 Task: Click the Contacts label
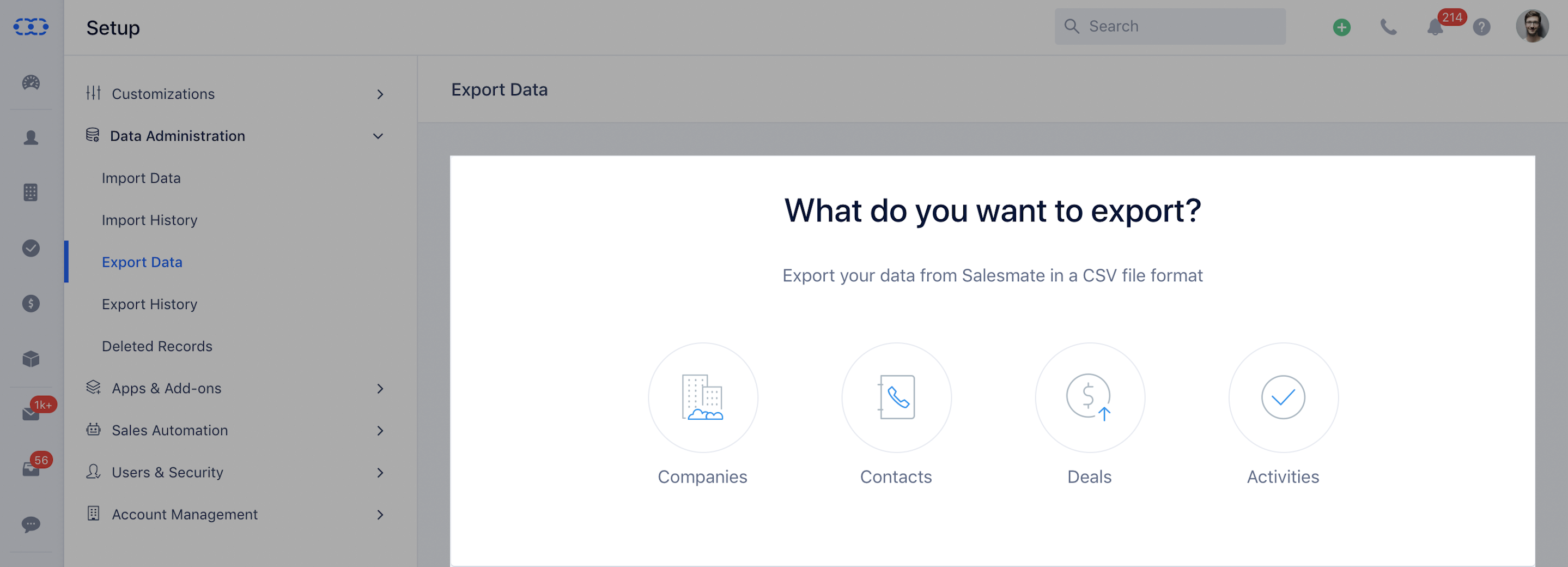click(x=896, y=477)
